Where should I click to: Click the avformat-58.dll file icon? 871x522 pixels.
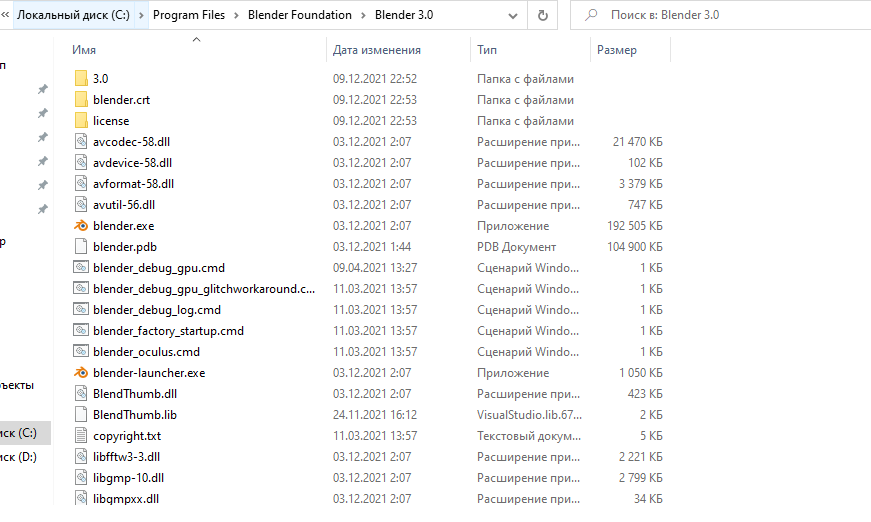click(81, 183)
